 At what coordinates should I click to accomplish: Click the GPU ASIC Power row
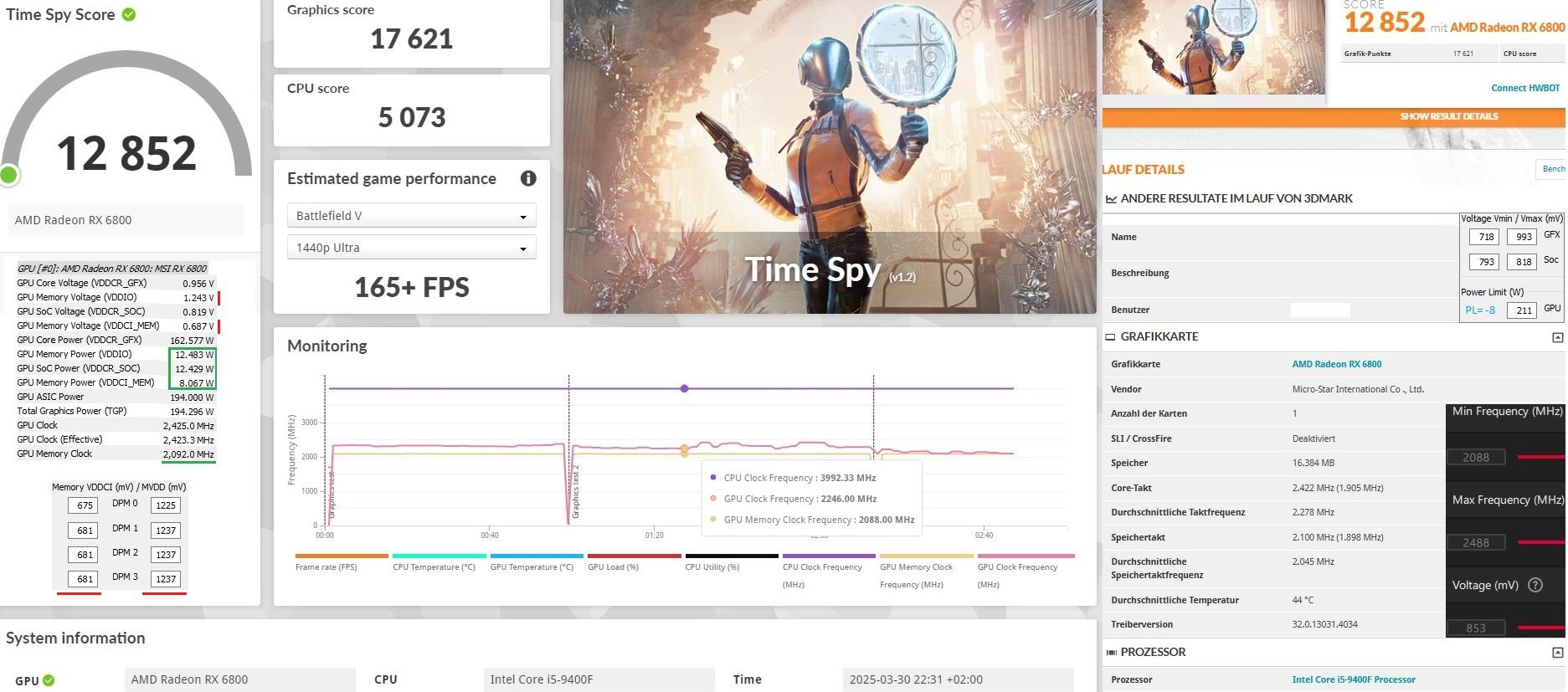(116, 397)
